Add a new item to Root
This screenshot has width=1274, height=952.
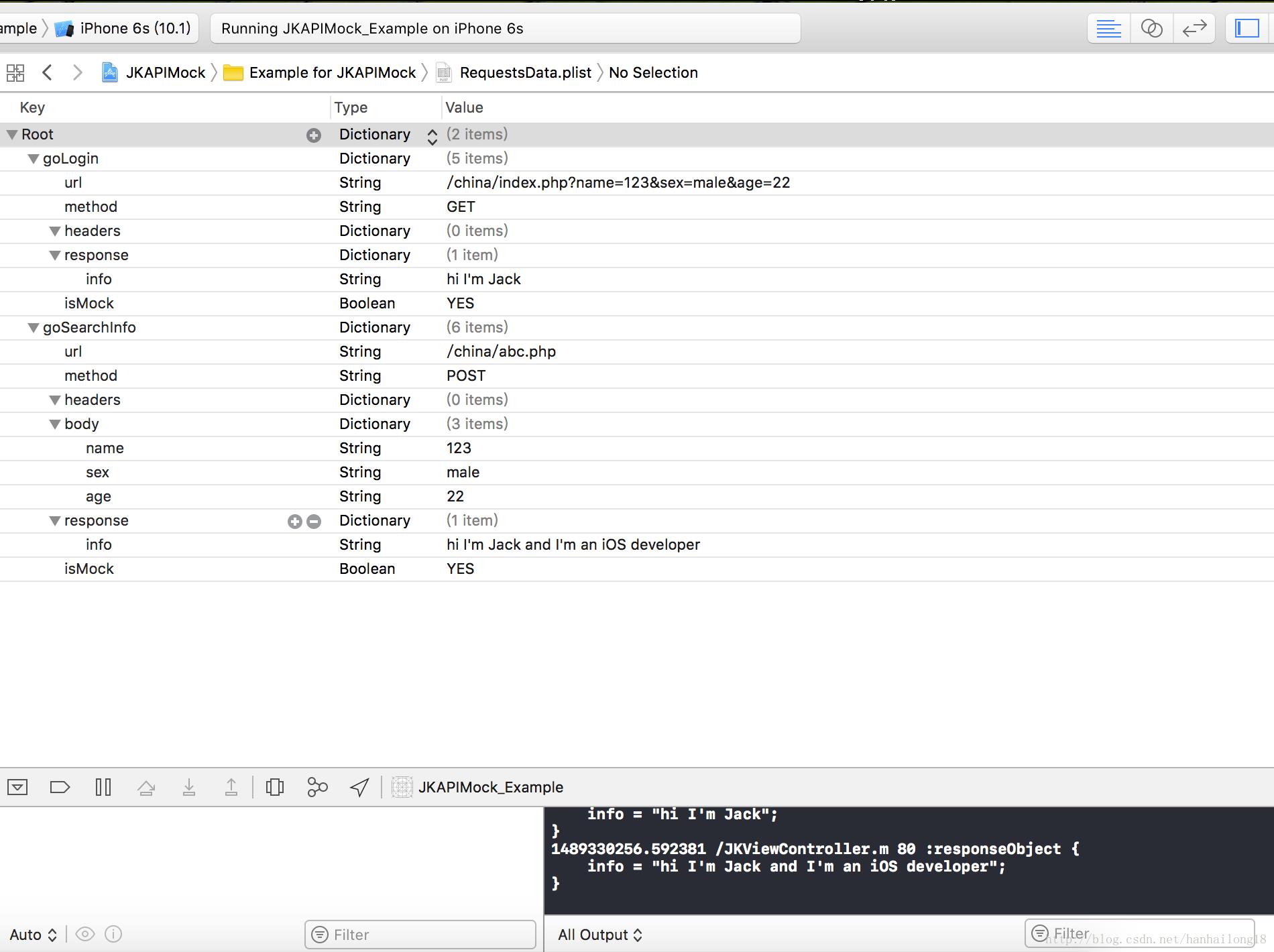(313, 135)
